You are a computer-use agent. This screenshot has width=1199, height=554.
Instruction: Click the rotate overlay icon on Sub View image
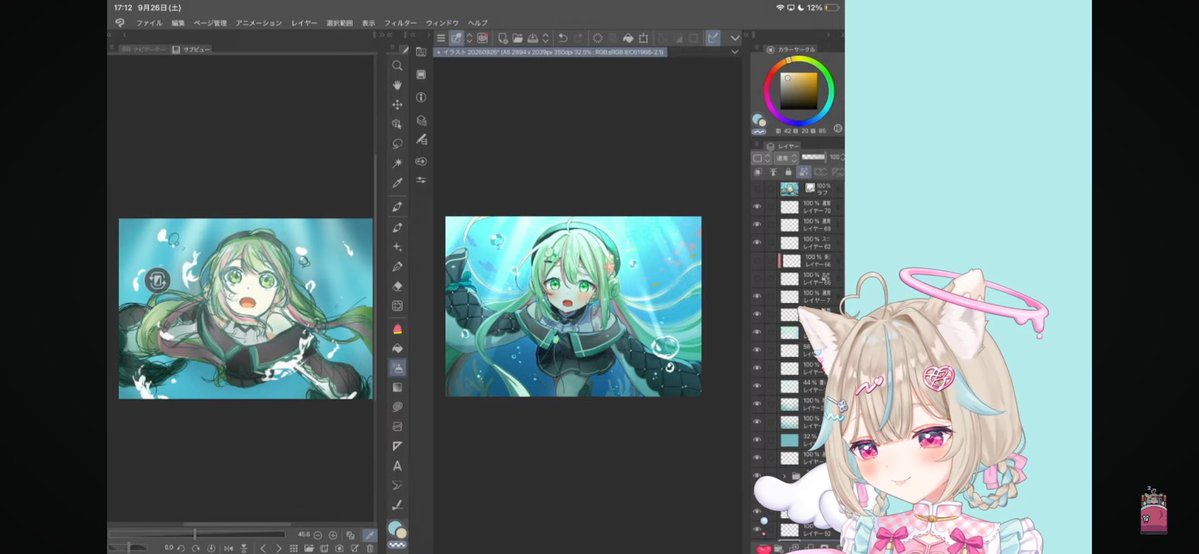(157, 280)
